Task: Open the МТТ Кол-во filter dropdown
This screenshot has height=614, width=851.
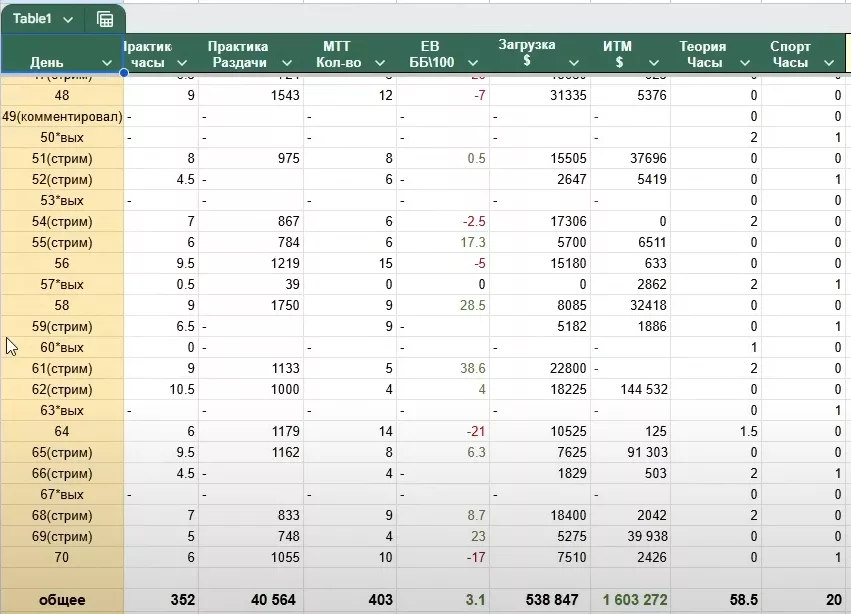Action: click(x=380, y=63)
